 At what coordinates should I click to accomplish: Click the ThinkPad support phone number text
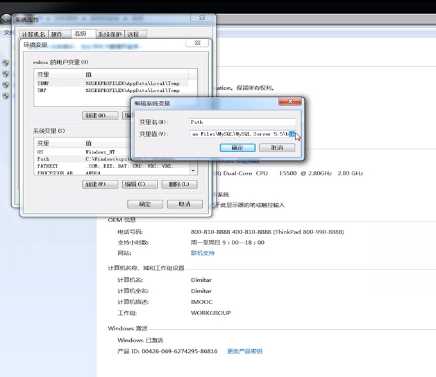coord(267,232)
